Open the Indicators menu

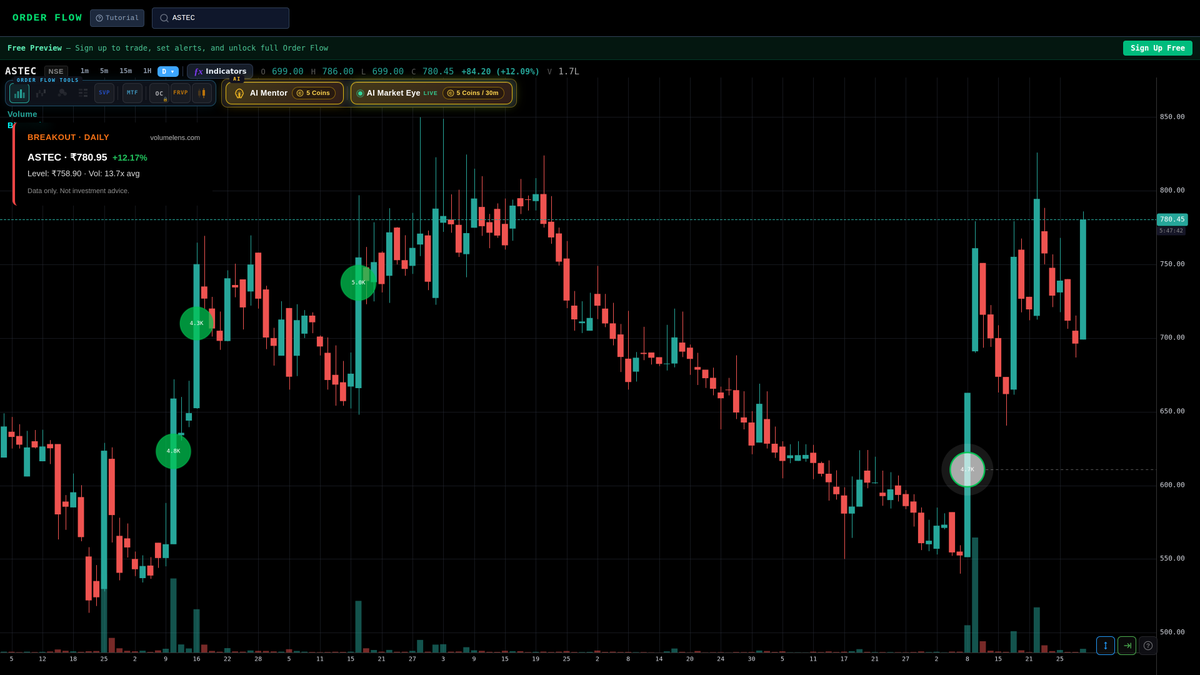click(x=220, y=71)
